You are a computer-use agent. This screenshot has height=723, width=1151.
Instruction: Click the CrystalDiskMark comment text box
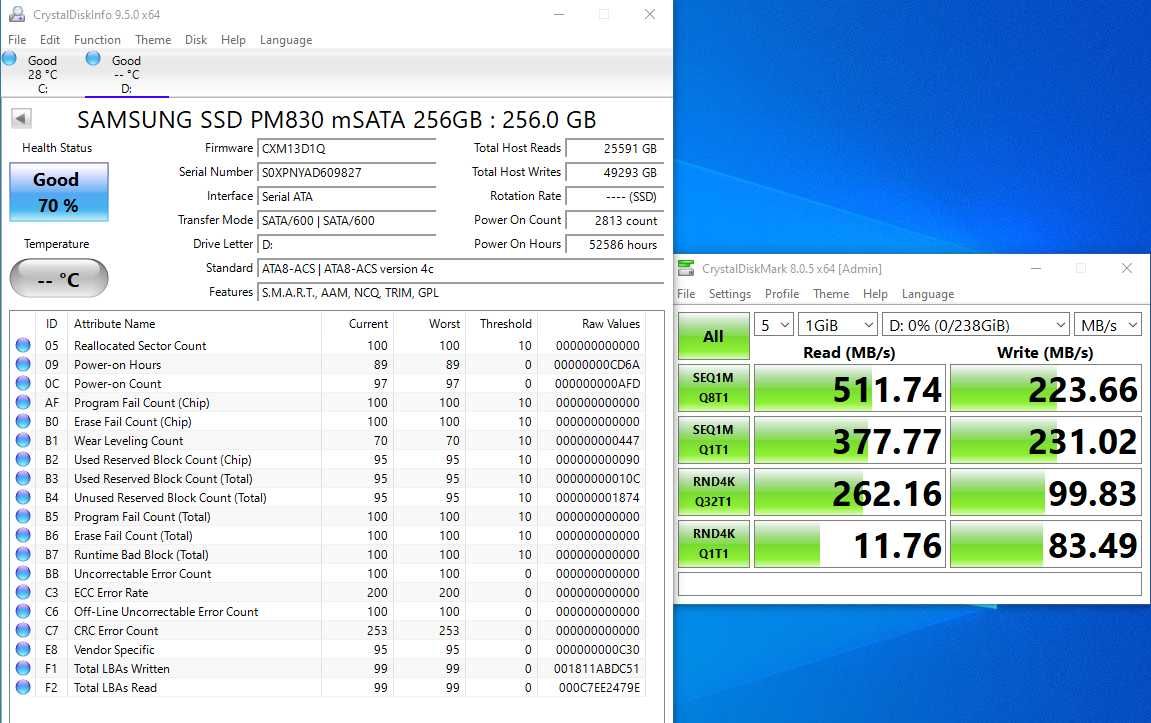coord(909,584)
